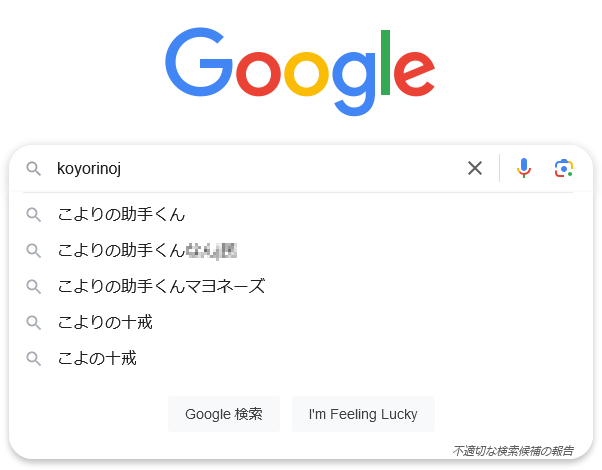Click the blurred text in second suggestion
The width and height of the screenshot is (602, 470).
[x=211, y=250]
